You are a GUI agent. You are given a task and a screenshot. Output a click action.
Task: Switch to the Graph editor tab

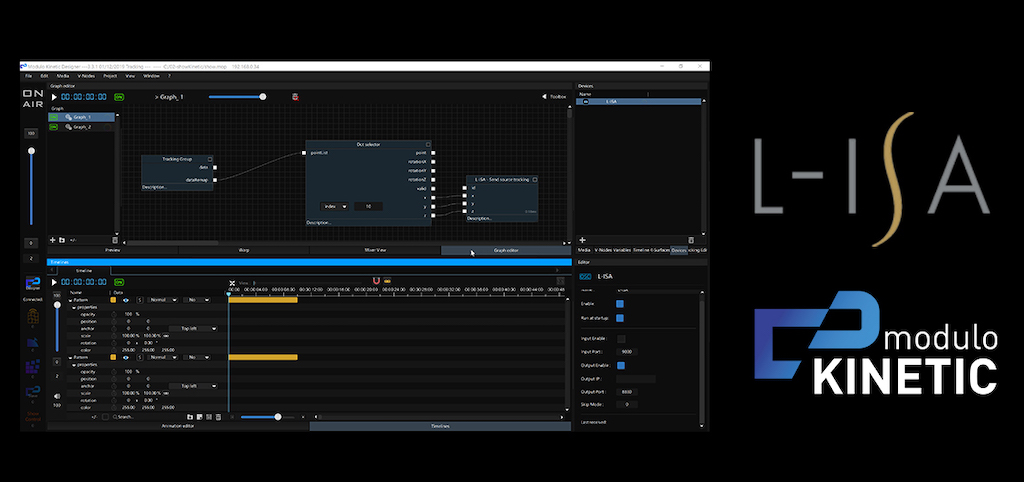[x=506, y=250]
